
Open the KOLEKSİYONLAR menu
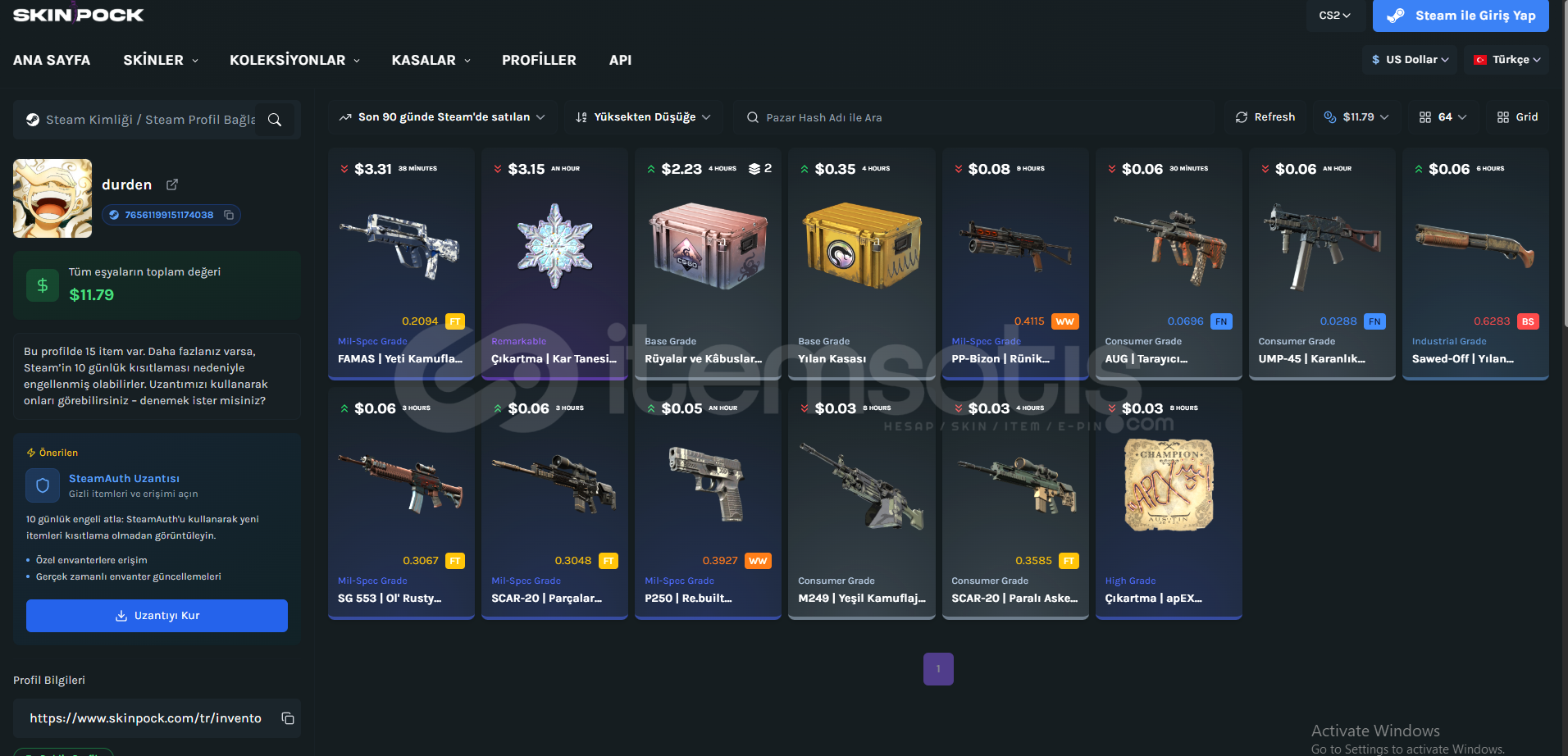(294, 60)
